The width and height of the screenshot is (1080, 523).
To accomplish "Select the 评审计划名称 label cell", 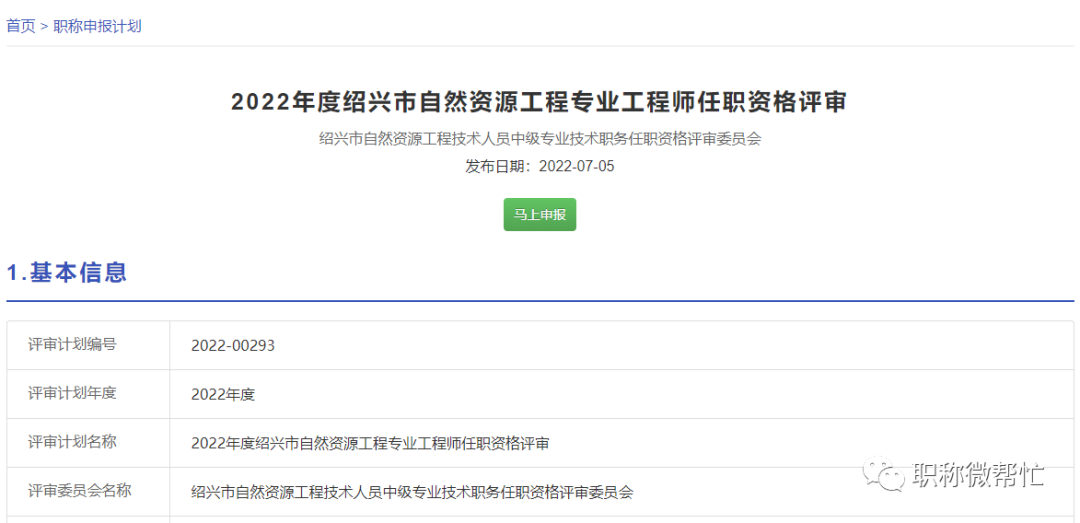I will (x=89, y=443).
